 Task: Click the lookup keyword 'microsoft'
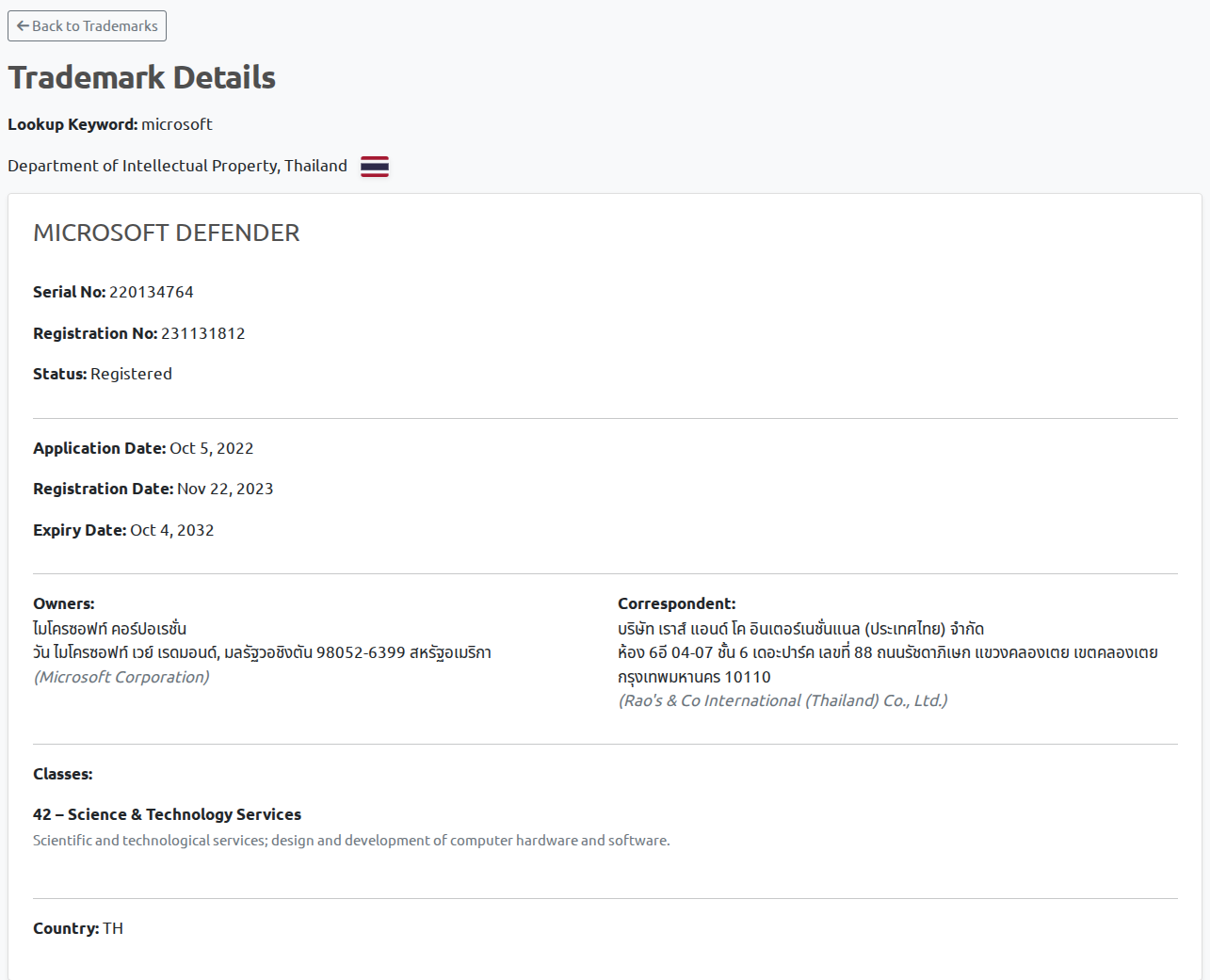click(x=177, y=124)
